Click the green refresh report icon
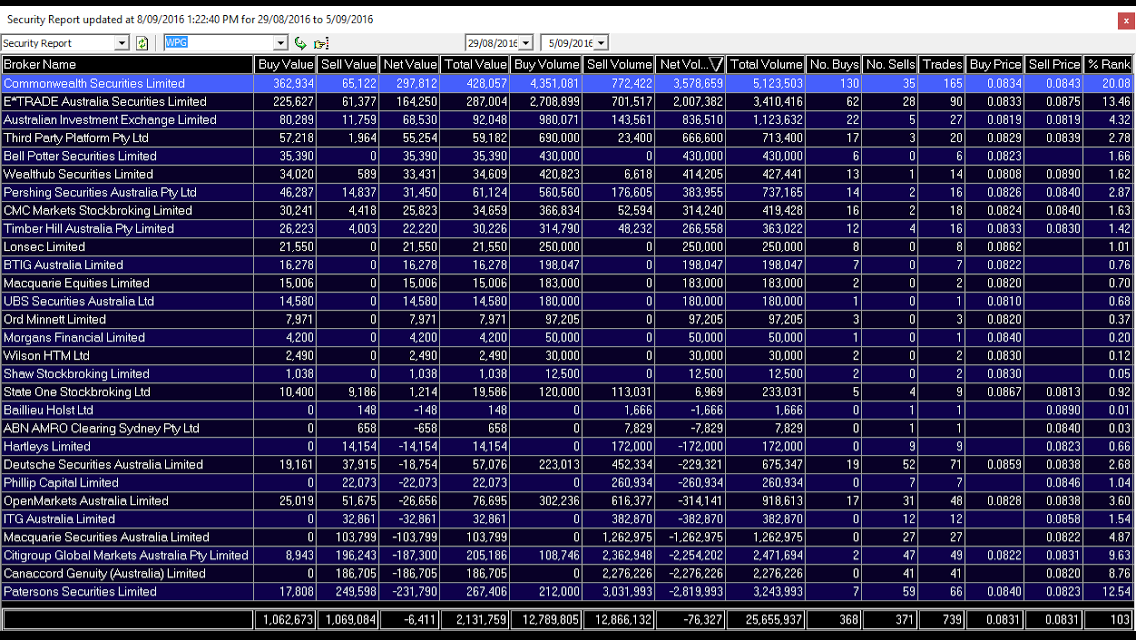Image resolution: width=1136 pixels, height=640 pixels. pos(142,43)
